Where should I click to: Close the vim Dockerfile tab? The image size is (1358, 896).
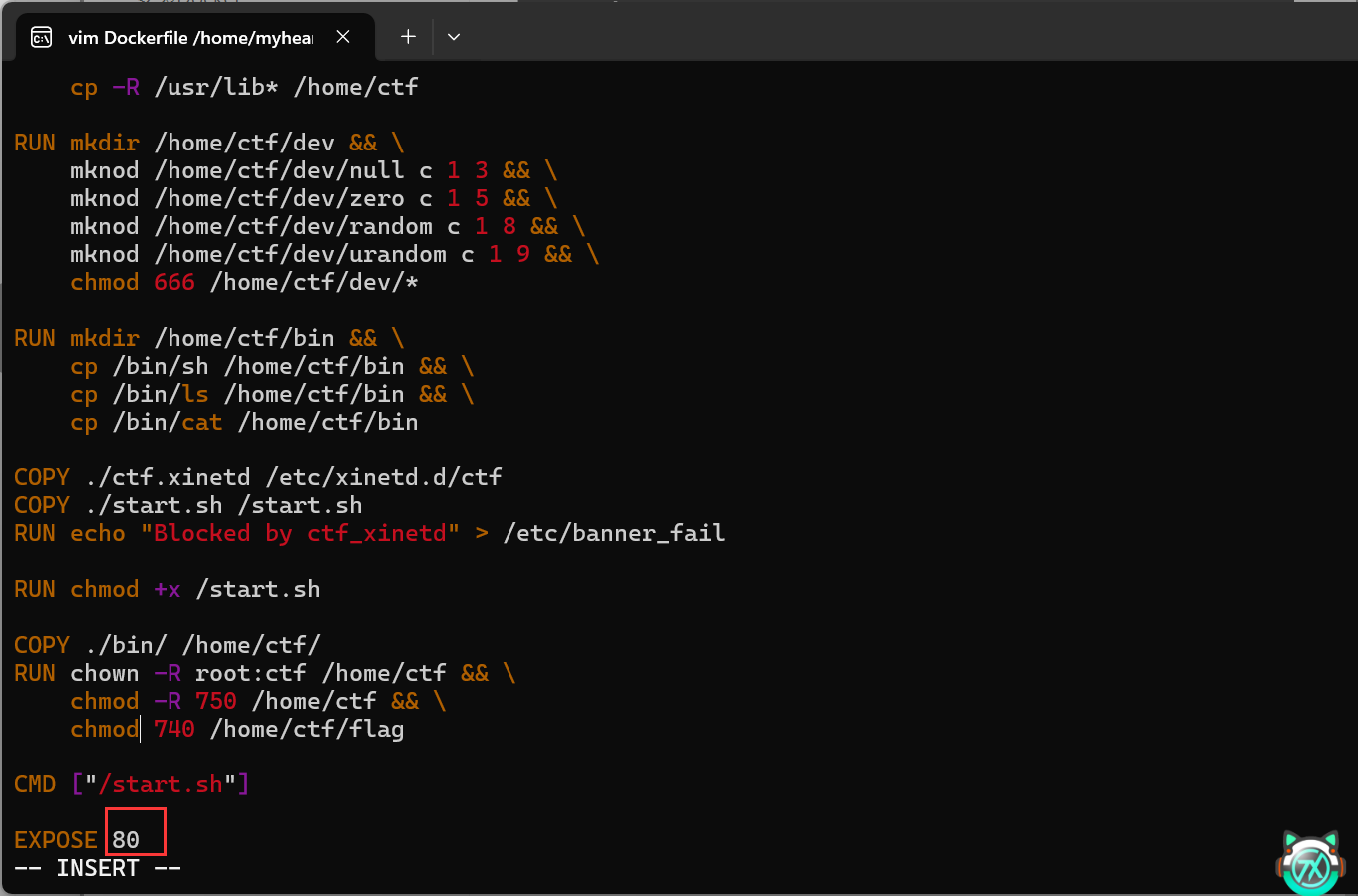click(343, 37)
